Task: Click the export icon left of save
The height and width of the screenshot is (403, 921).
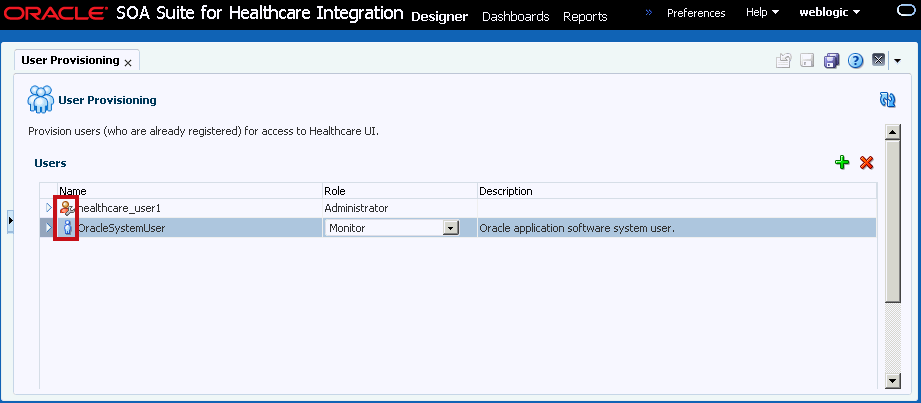Action: click(x=784, y=61)
